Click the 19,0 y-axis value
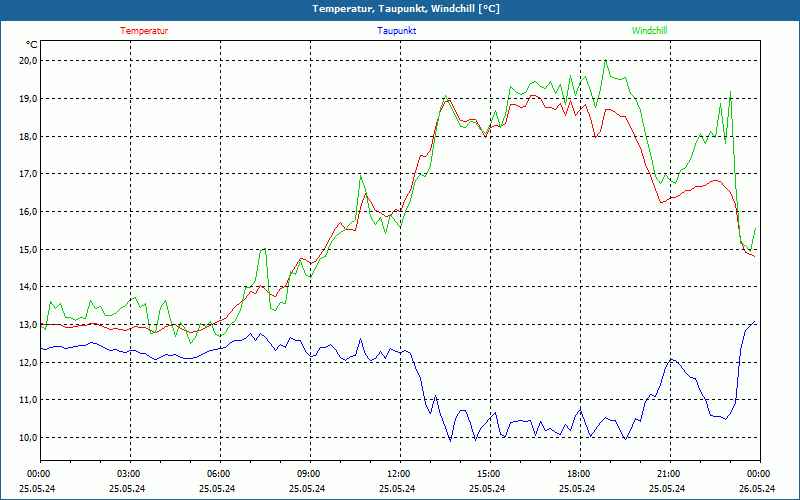 [x=29, y=98]
